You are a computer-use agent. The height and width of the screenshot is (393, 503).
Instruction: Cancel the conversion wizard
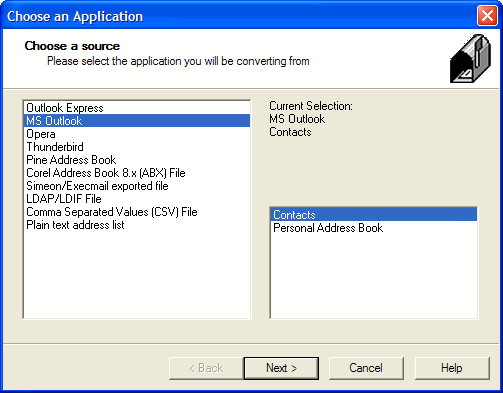coord(366,368)
